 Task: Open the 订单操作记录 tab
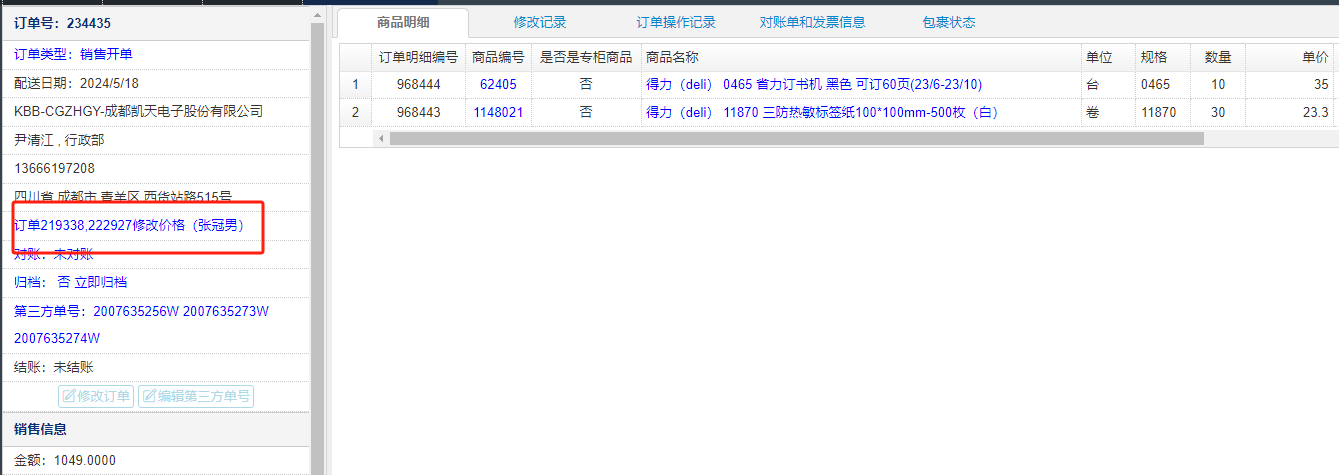point(676,22)
